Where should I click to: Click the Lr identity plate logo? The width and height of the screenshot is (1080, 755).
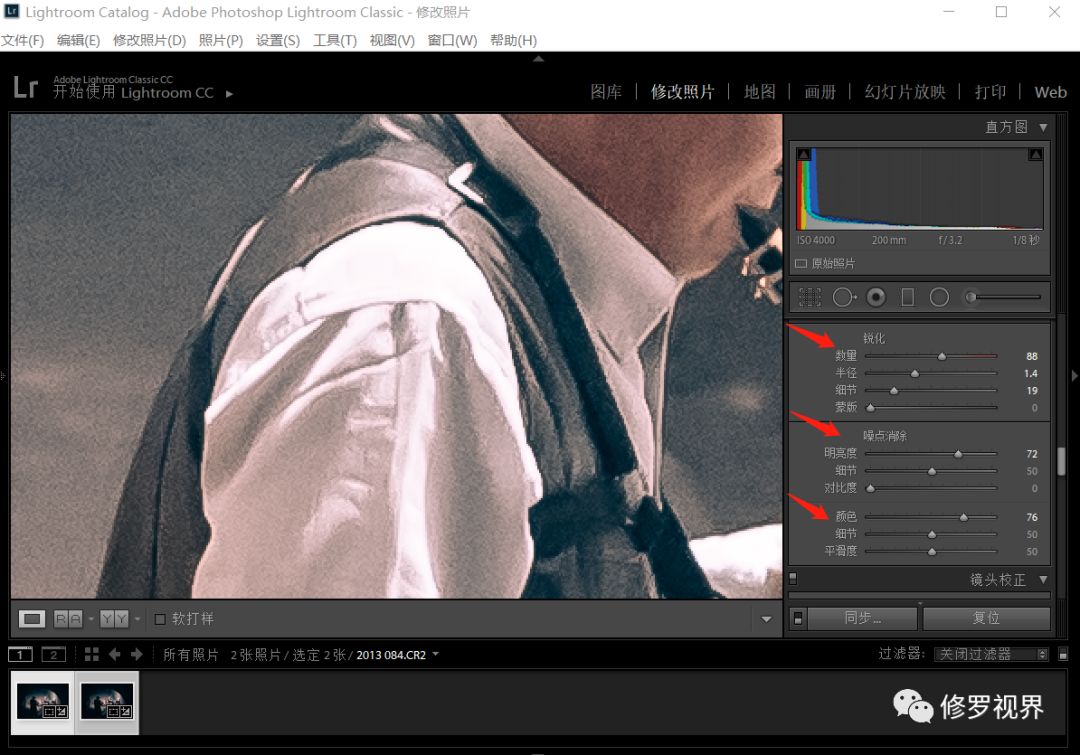coord(25,87)
